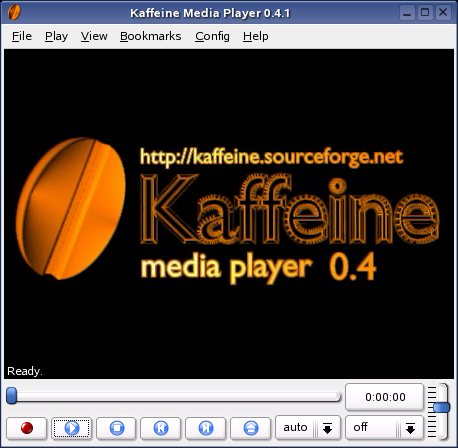Click the vertical volume slider handle

click(x=442, y=407)
